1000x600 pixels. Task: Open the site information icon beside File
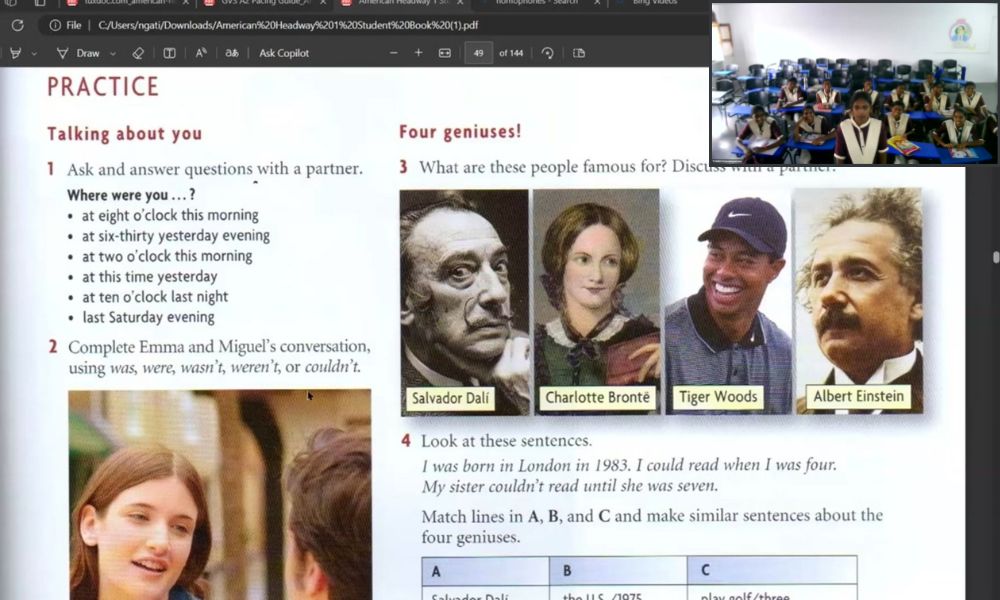coord(55,26)
